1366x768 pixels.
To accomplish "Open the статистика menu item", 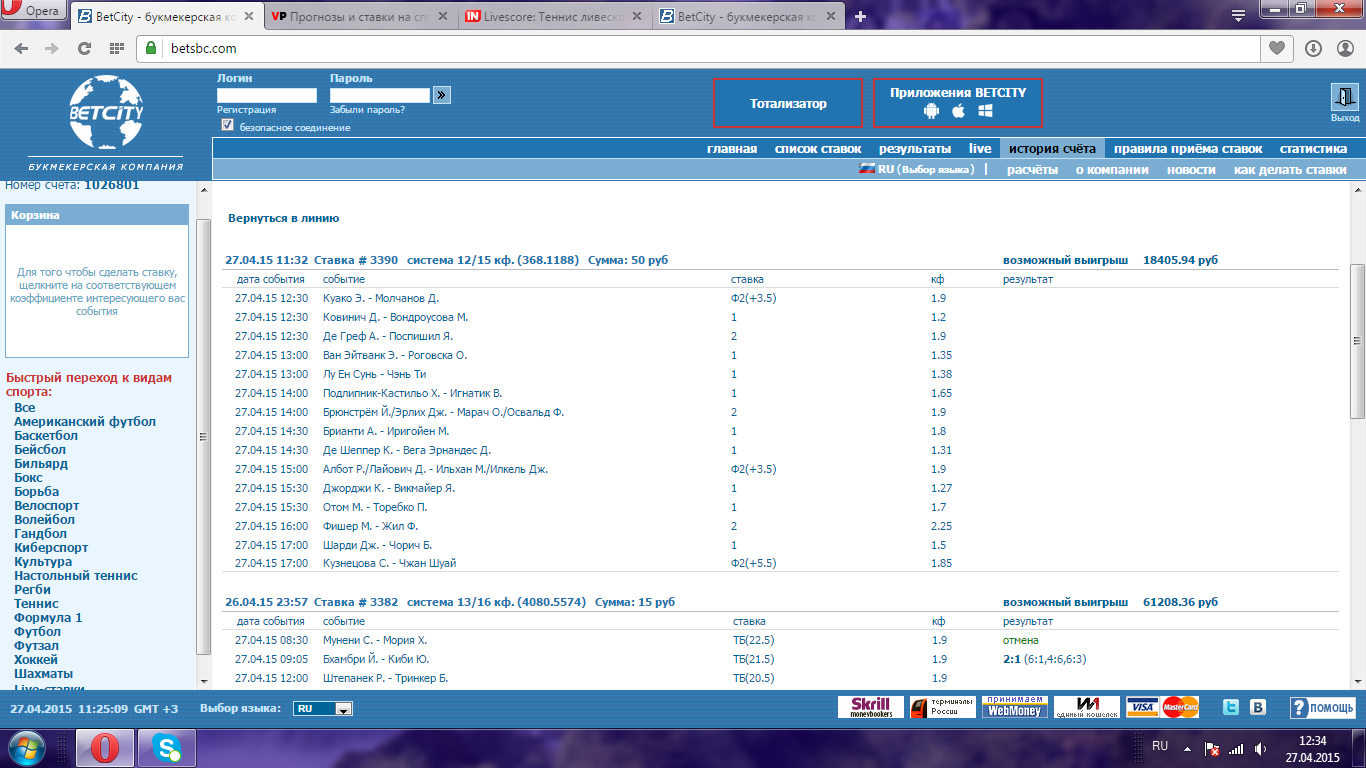I will [1313, 149].
